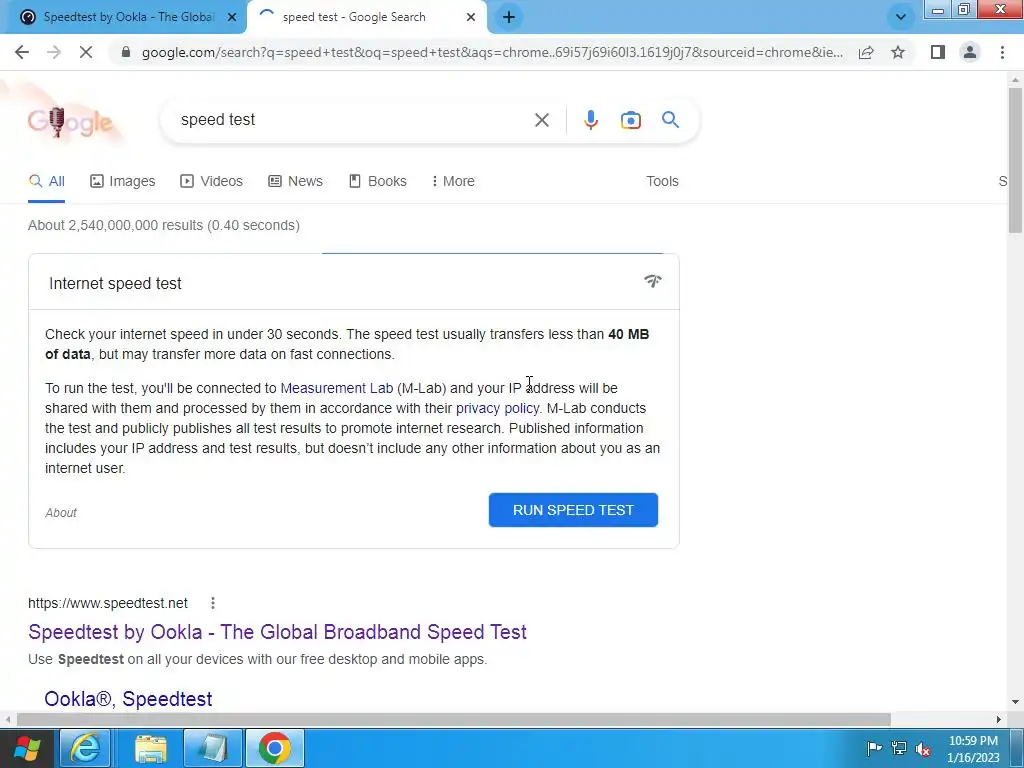Screen dimensions: 1024x768
Task: Close the Speedtest by Ookla tab
Action: coord(232,17)
